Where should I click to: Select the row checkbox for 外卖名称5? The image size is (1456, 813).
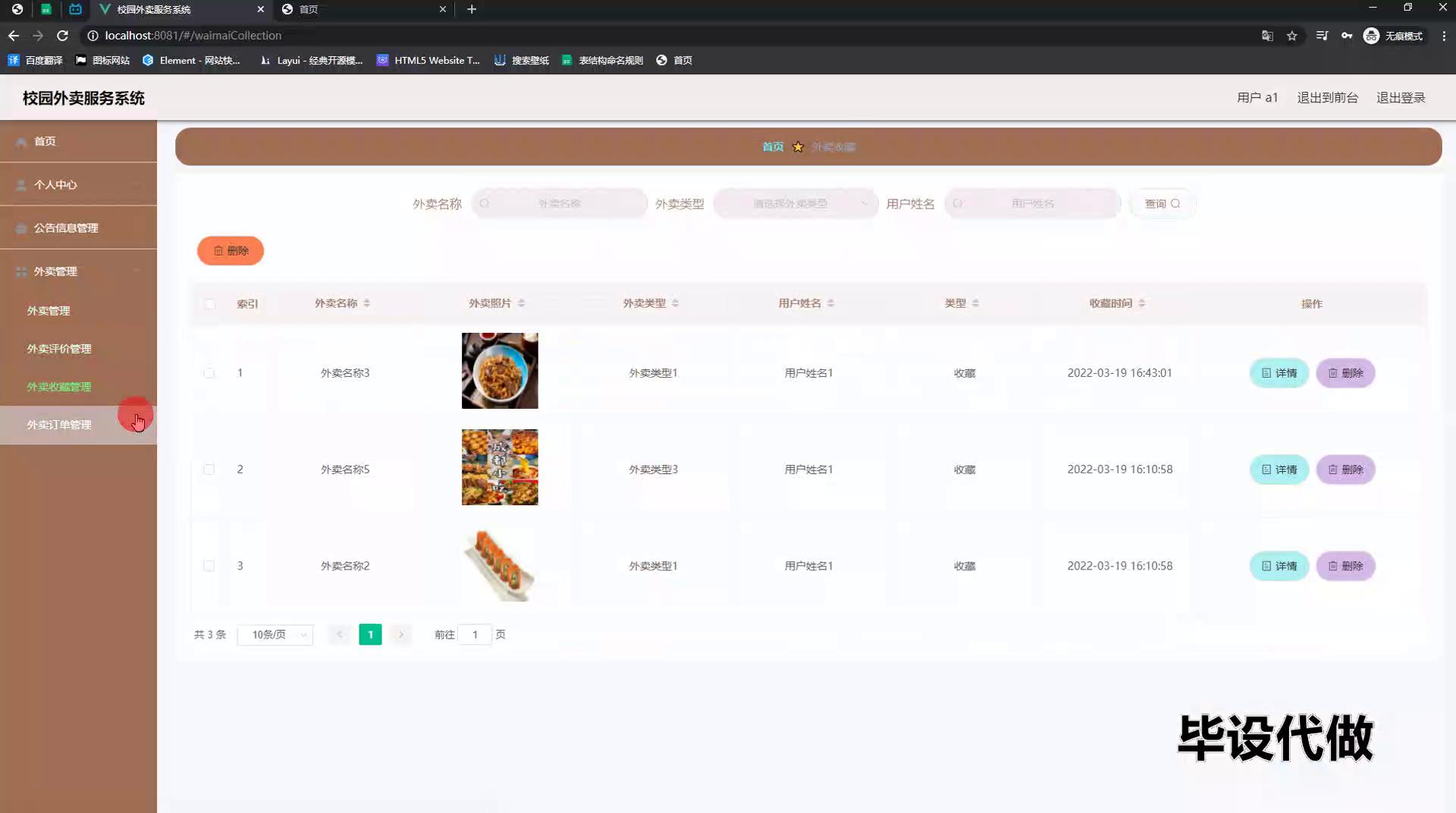[x=209, y=469]
